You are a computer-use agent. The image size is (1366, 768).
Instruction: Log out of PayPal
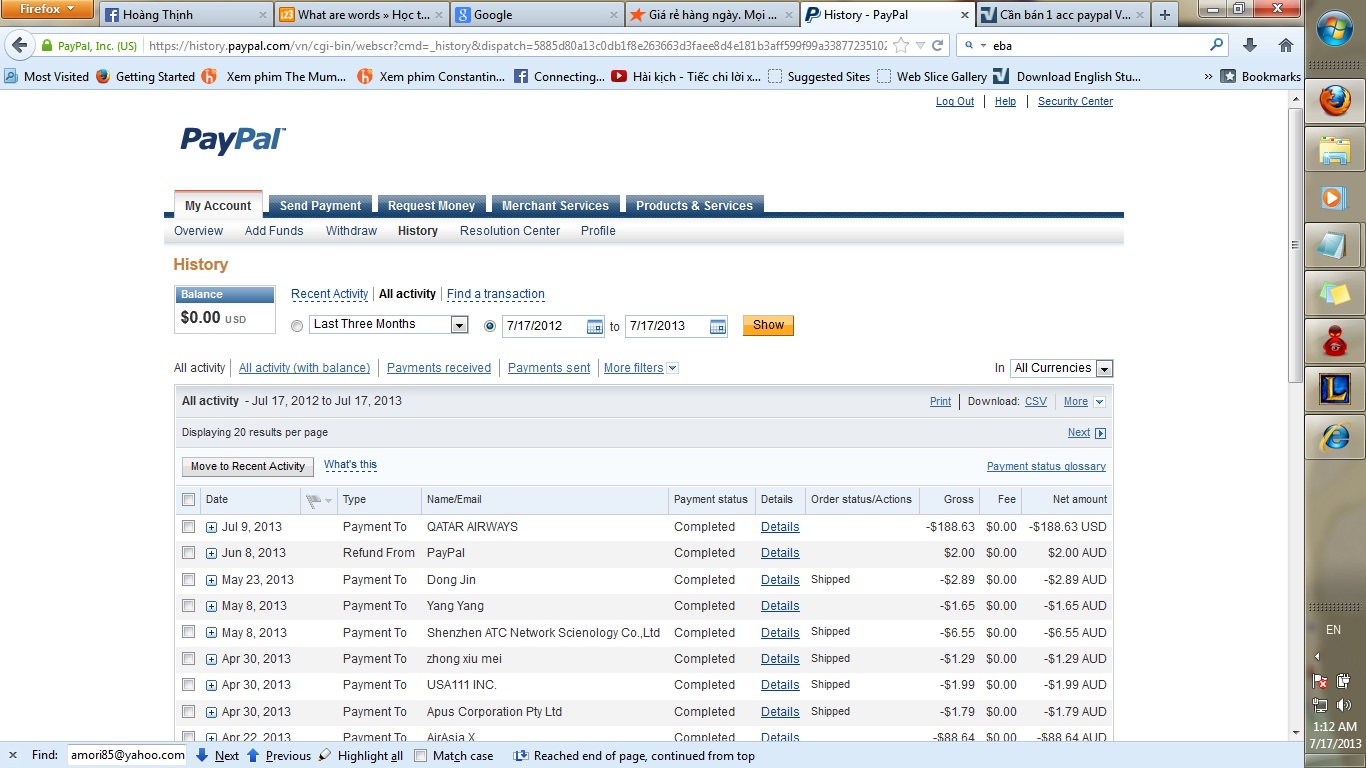[955, 102]
